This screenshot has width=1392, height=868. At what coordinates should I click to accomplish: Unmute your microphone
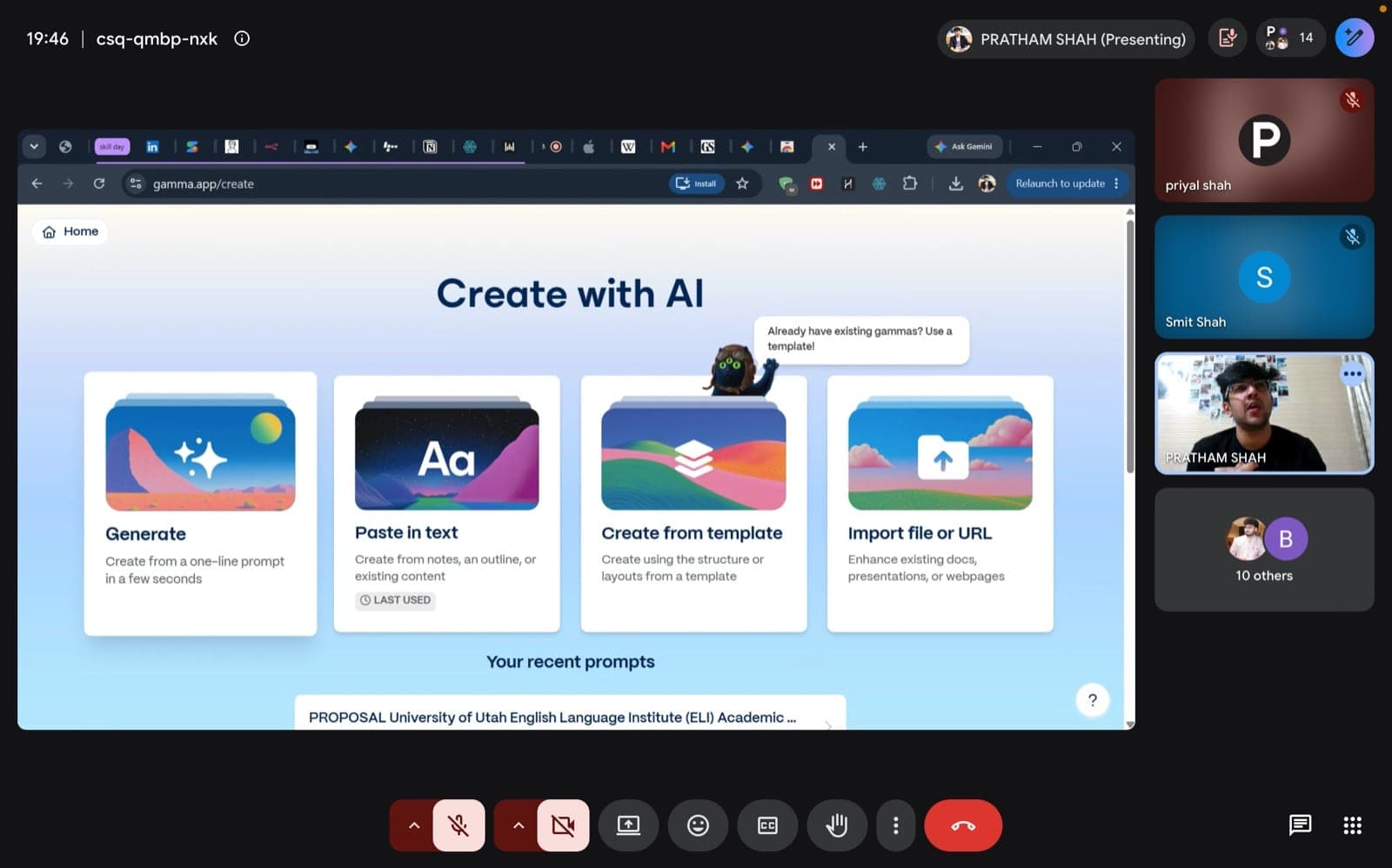pos(458,825)
